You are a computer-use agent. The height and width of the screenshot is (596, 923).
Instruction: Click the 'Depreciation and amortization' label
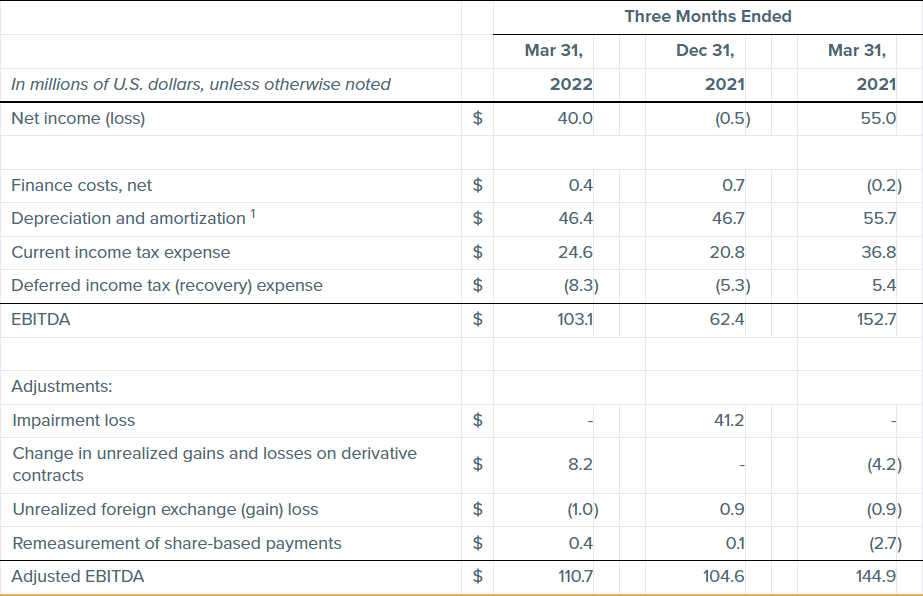click(128, 218)
